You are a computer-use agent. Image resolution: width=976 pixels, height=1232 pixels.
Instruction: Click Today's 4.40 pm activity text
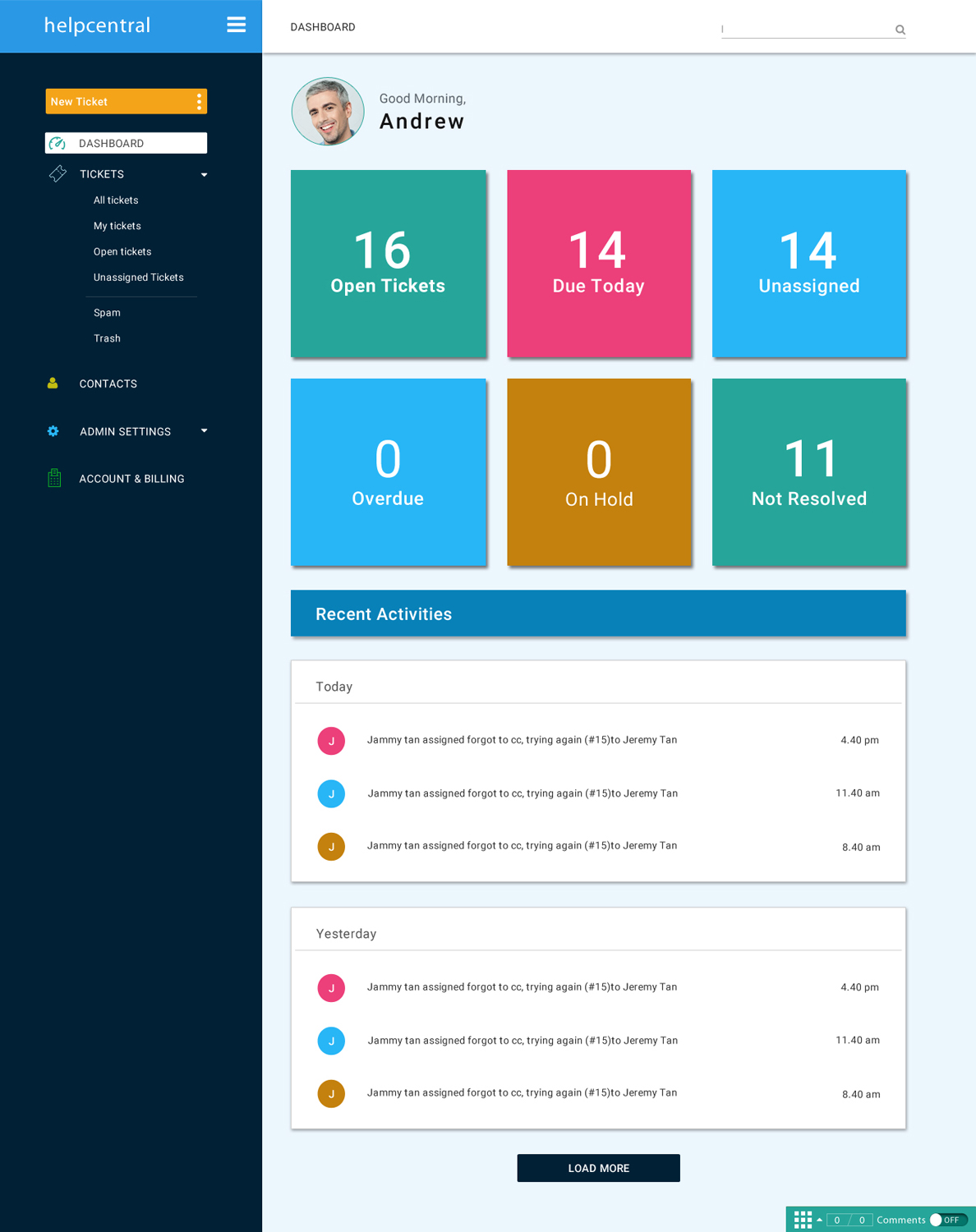[522, 740]
